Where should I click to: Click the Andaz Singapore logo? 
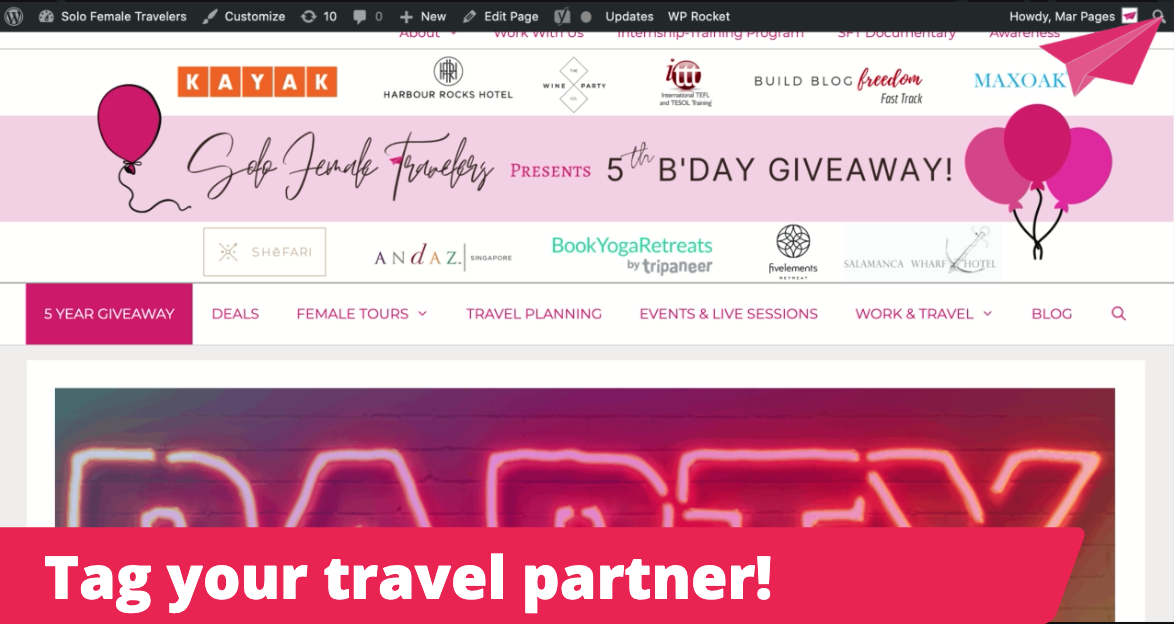(x=443, y=257)
